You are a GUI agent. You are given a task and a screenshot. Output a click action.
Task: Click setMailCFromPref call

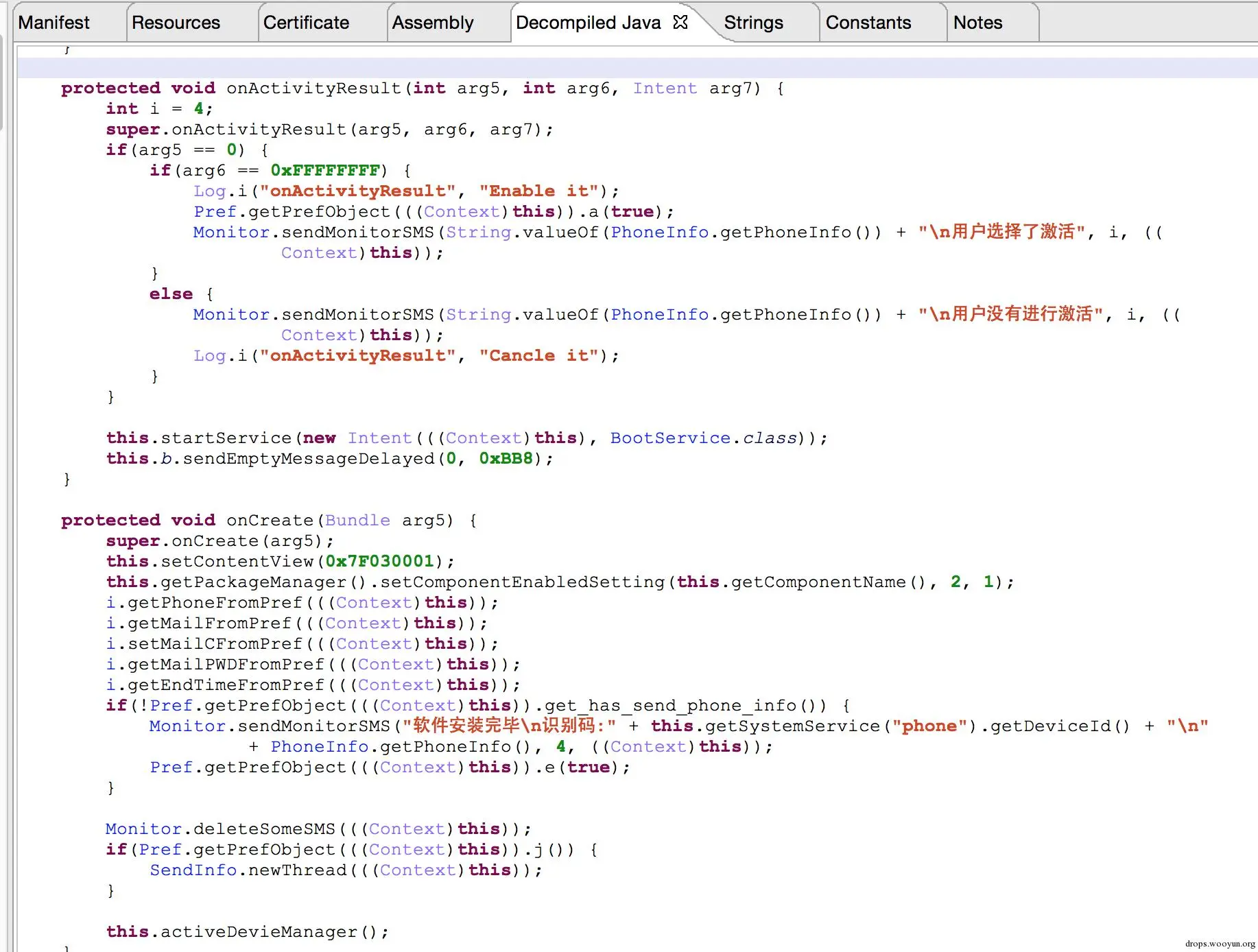pyautogui.click(x=215, y=644)
